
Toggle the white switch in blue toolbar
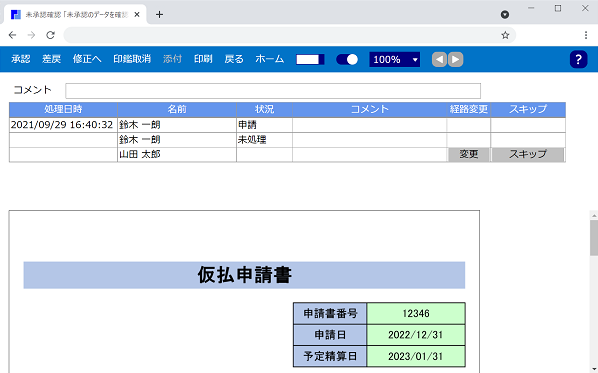coord(347,59)
